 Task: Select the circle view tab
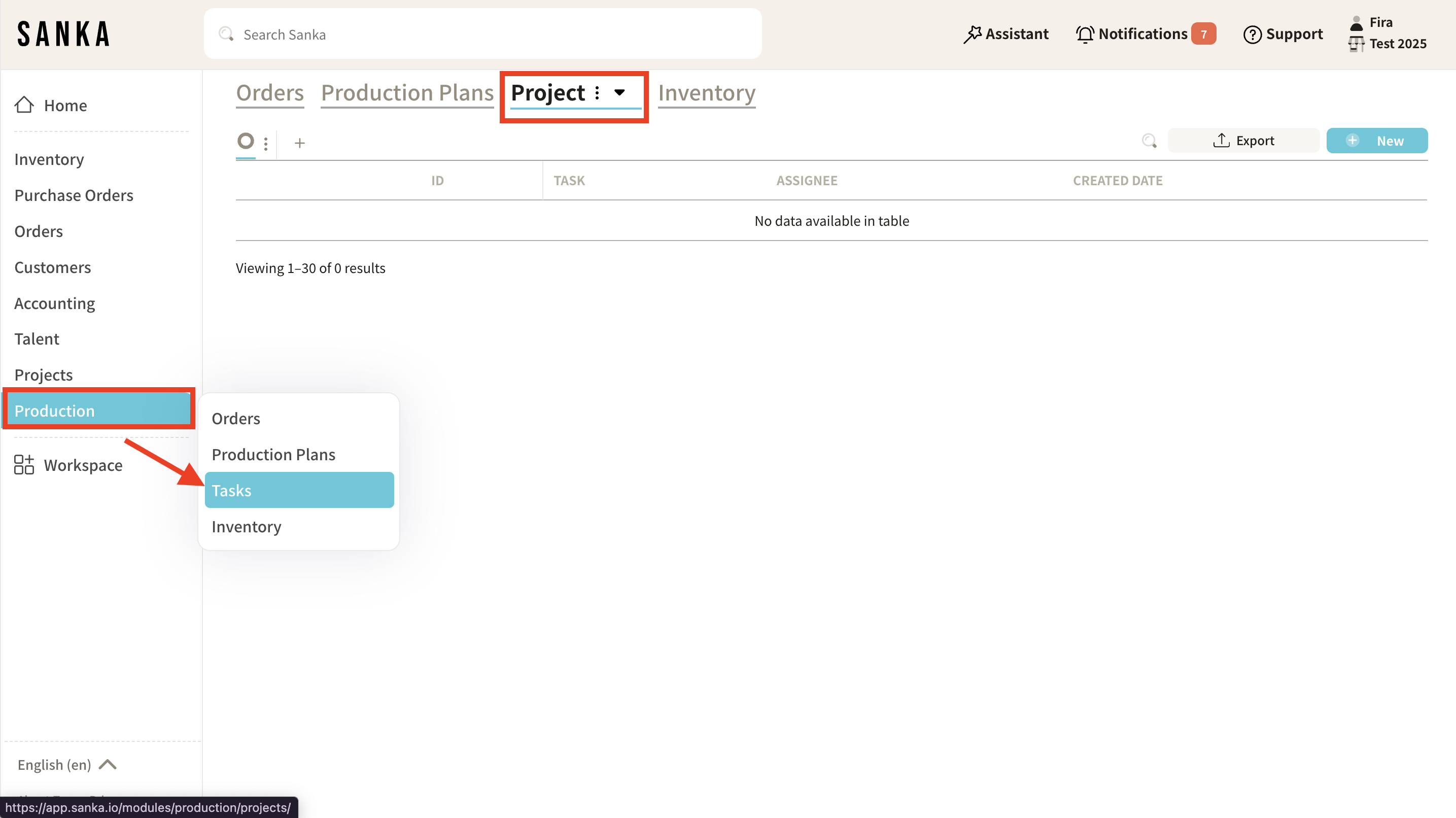point(246,141)
